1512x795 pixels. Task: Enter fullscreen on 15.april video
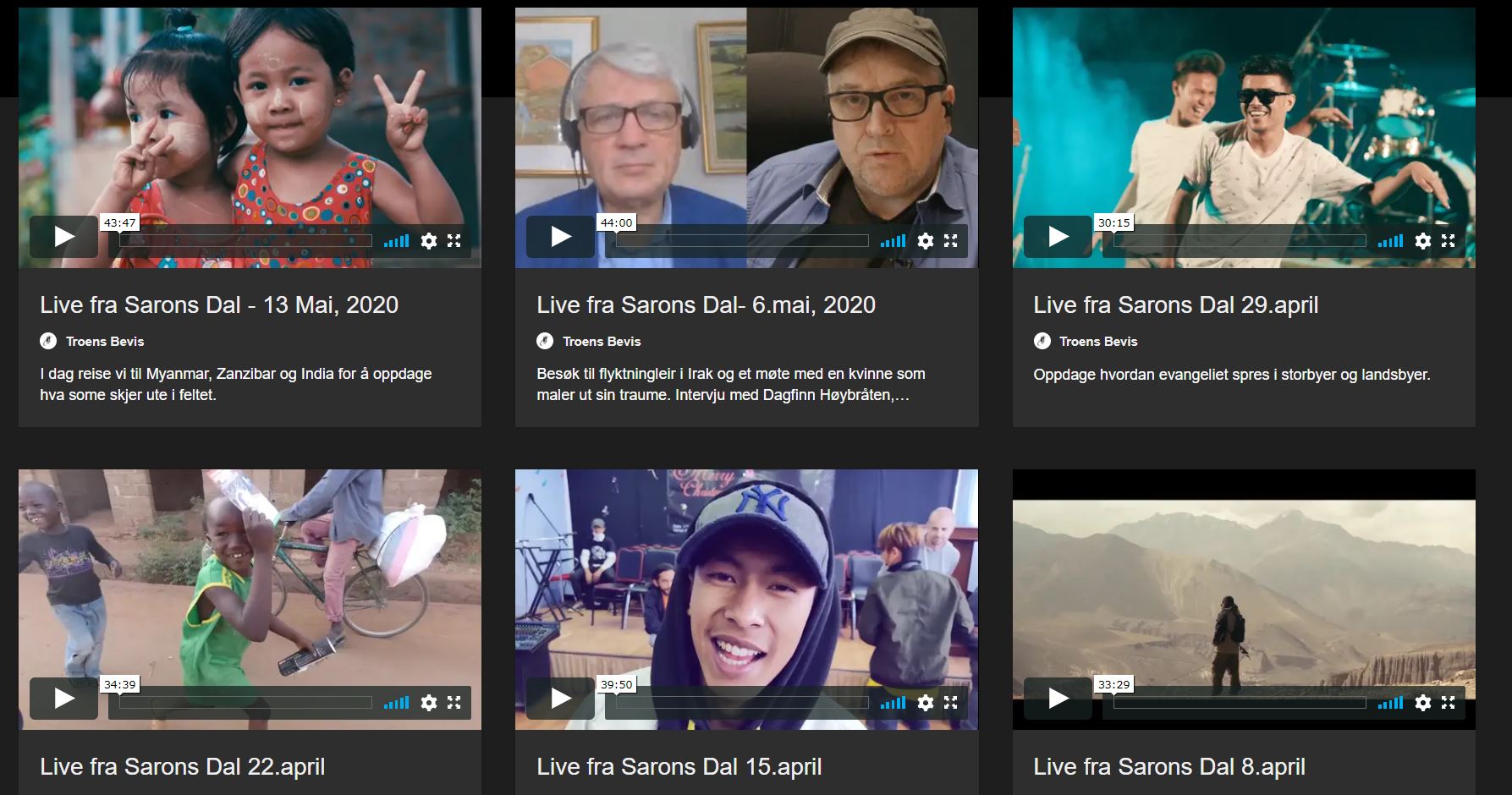click(950, 703)
